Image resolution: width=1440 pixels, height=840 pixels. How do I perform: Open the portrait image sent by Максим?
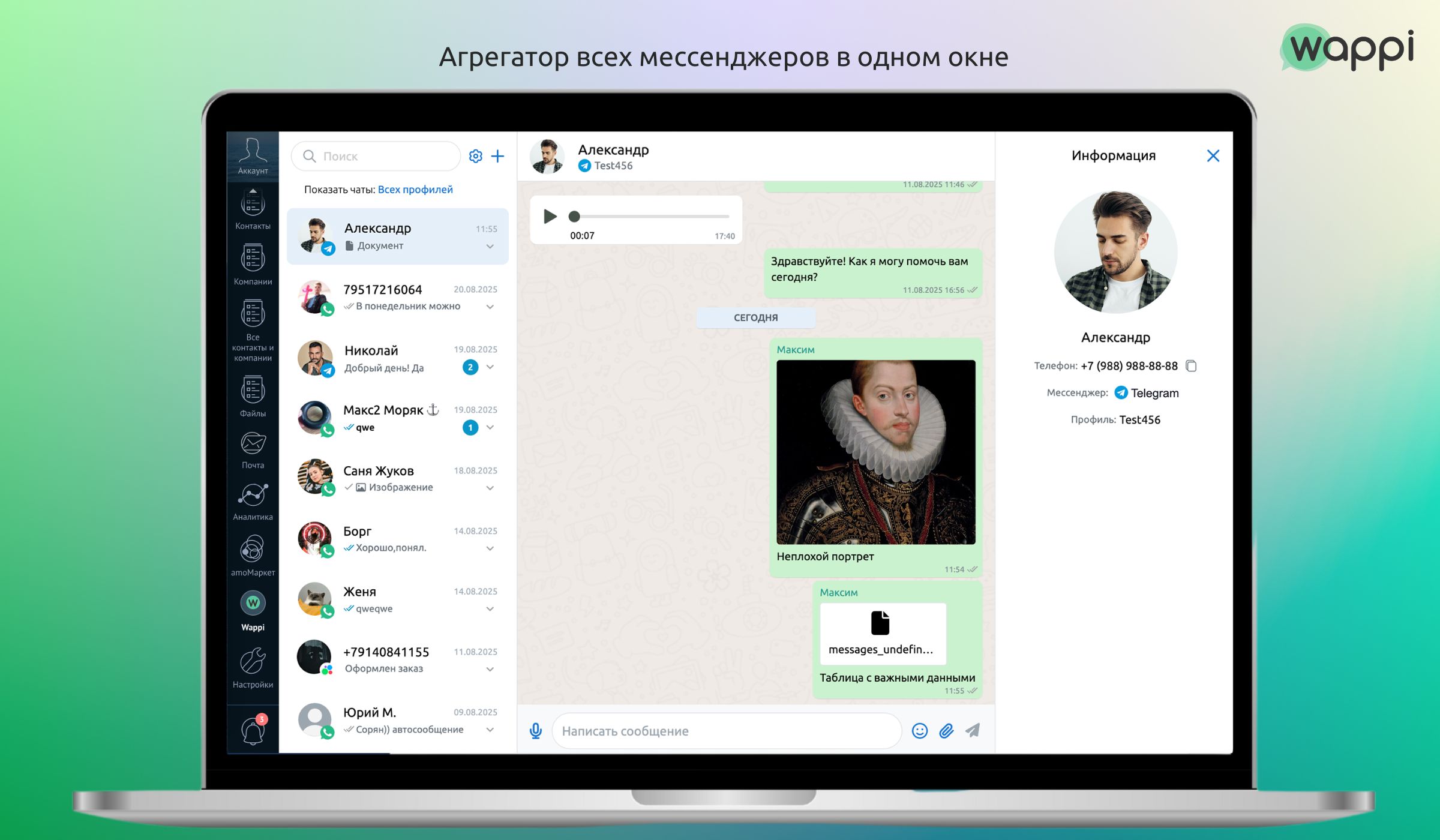[x=875, y=452]
